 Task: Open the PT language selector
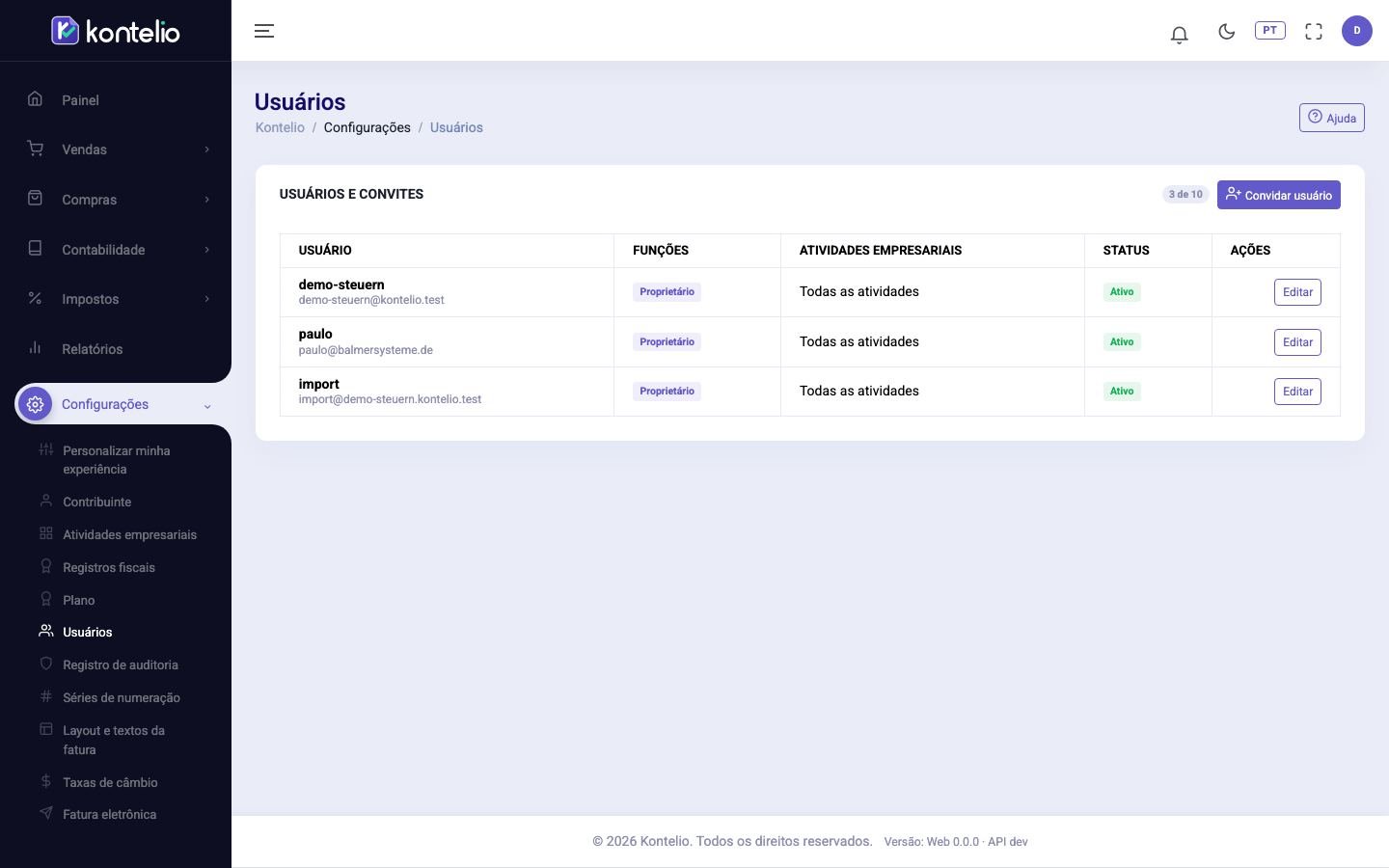[x=1269, y=31]
